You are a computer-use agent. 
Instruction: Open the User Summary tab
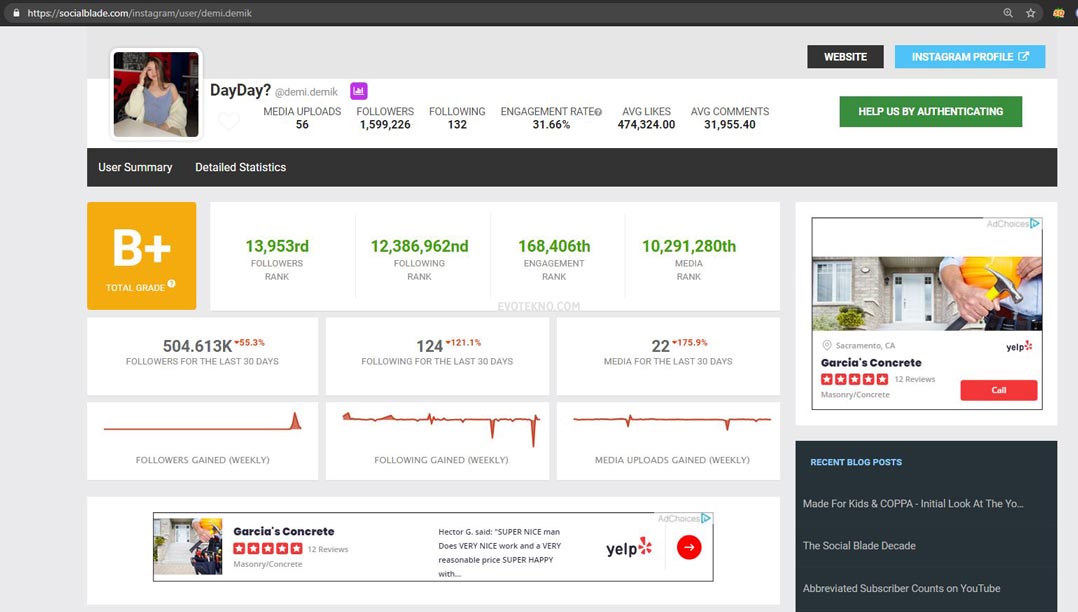(135, 167)
